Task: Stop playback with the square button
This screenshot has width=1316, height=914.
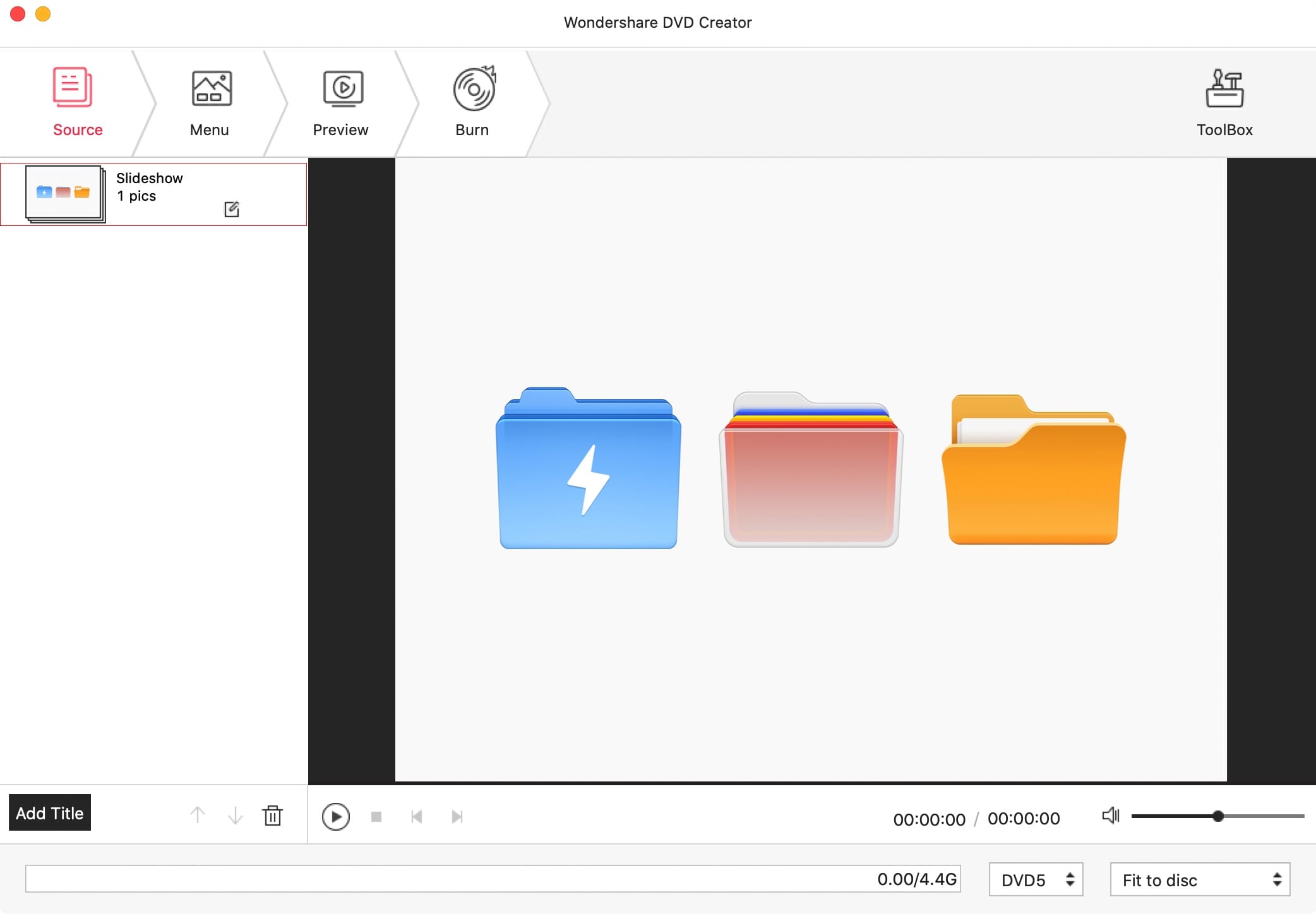Action: (376, 817)
